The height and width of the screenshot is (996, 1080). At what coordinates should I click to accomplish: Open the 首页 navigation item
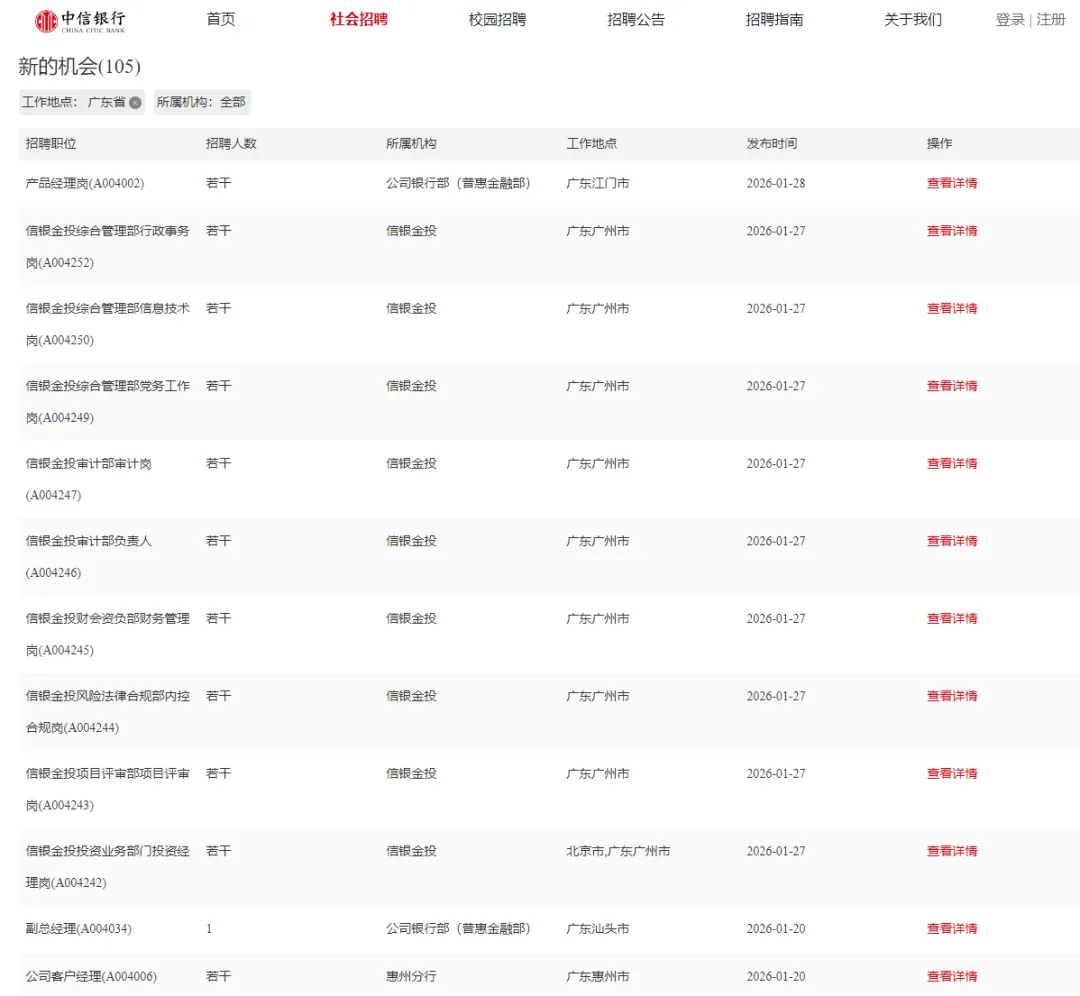coord(220,19)
